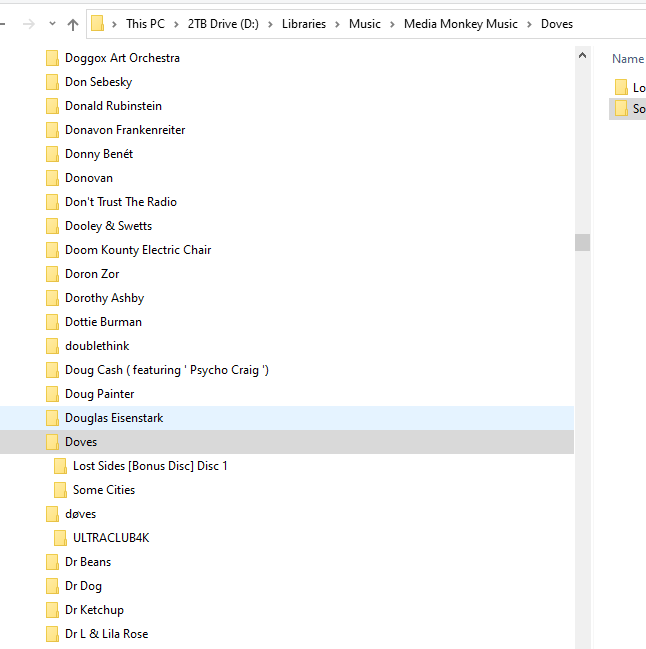
Task: Click the folder icon in the address bar
Action: 97,23
